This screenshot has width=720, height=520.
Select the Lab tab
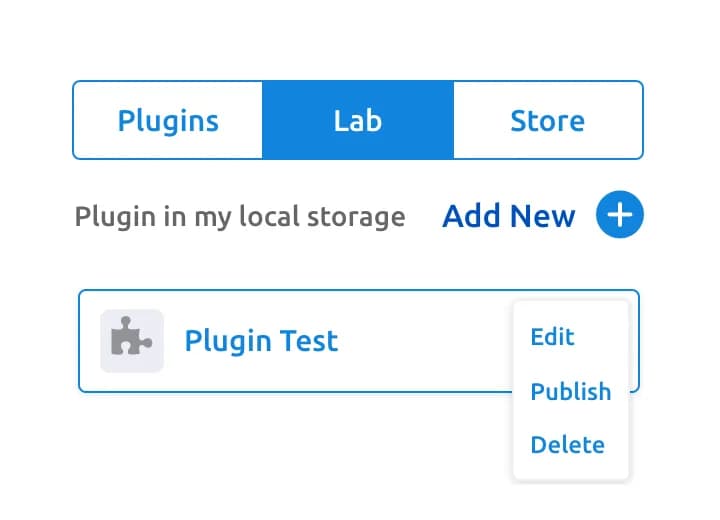tap(358, 120)
